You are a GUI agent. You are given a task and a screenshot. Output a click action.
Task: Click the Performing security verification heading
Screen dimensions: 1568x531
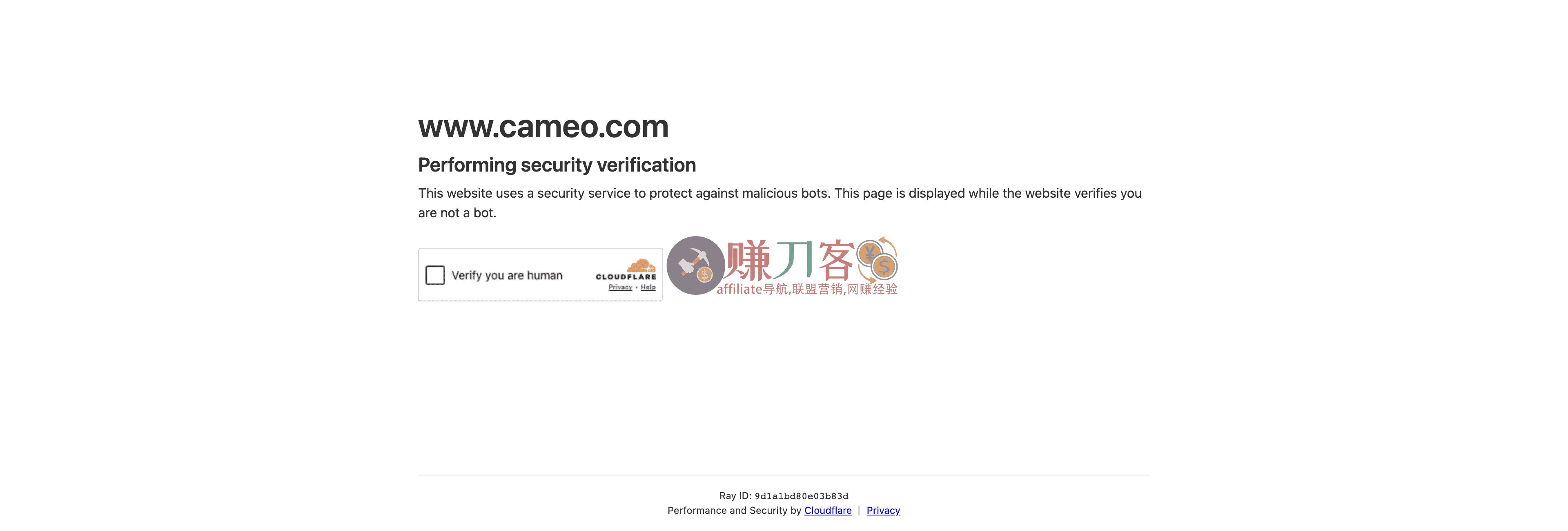click(x=557, y=165)
